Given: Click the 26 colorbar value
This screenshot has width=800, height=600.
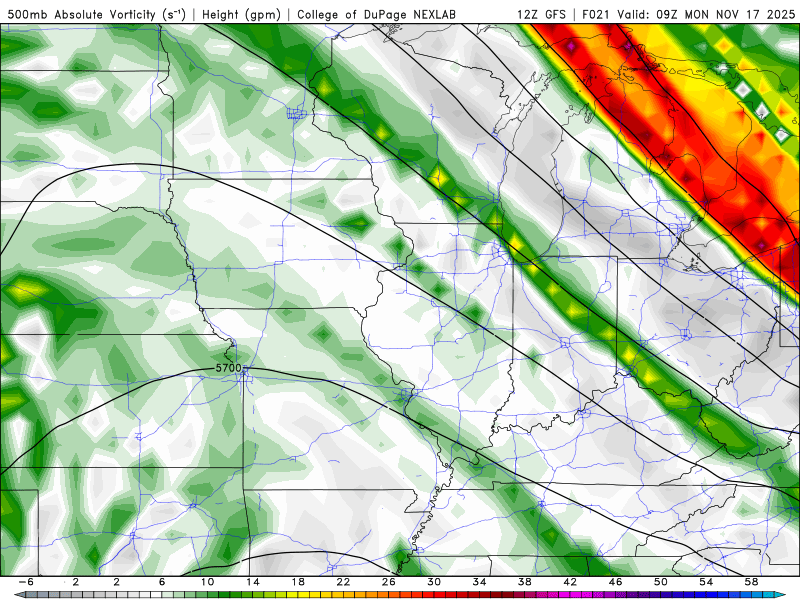Looking at the screenshot, I should 388,582.
